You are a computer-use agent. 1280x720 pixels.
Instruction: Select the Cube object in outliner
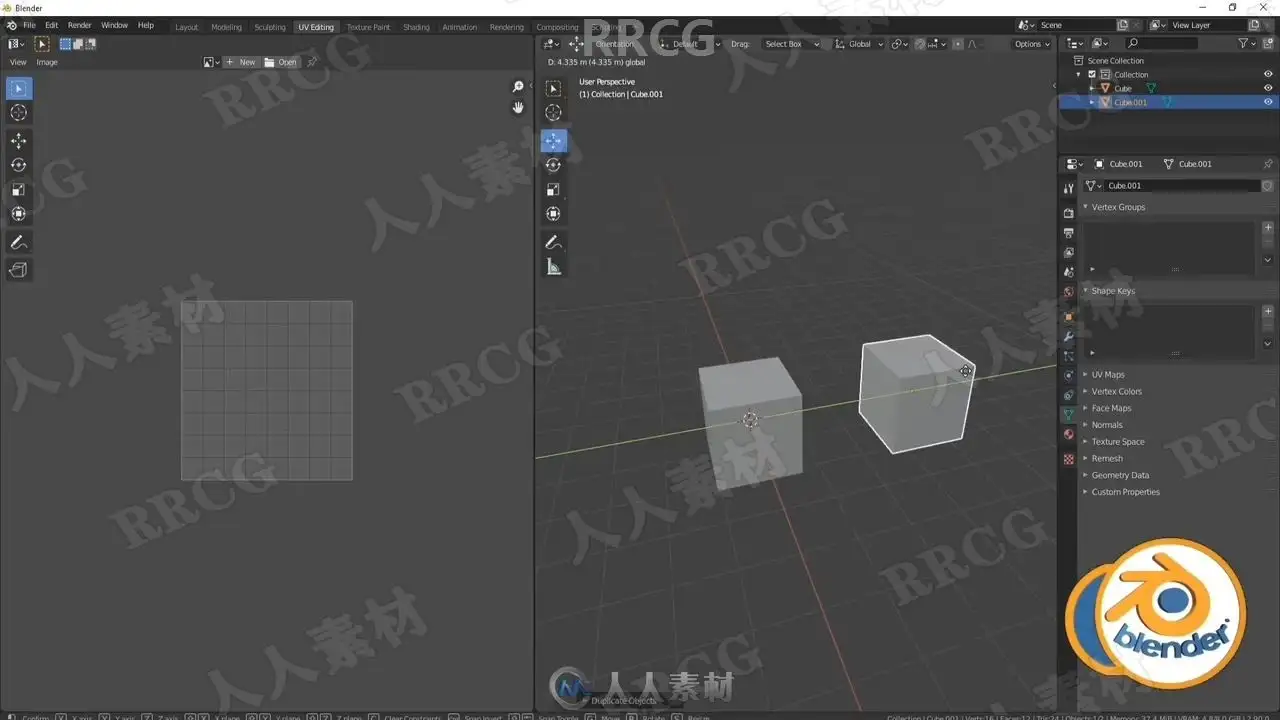pyautogui.click(x=1123, y=88)
